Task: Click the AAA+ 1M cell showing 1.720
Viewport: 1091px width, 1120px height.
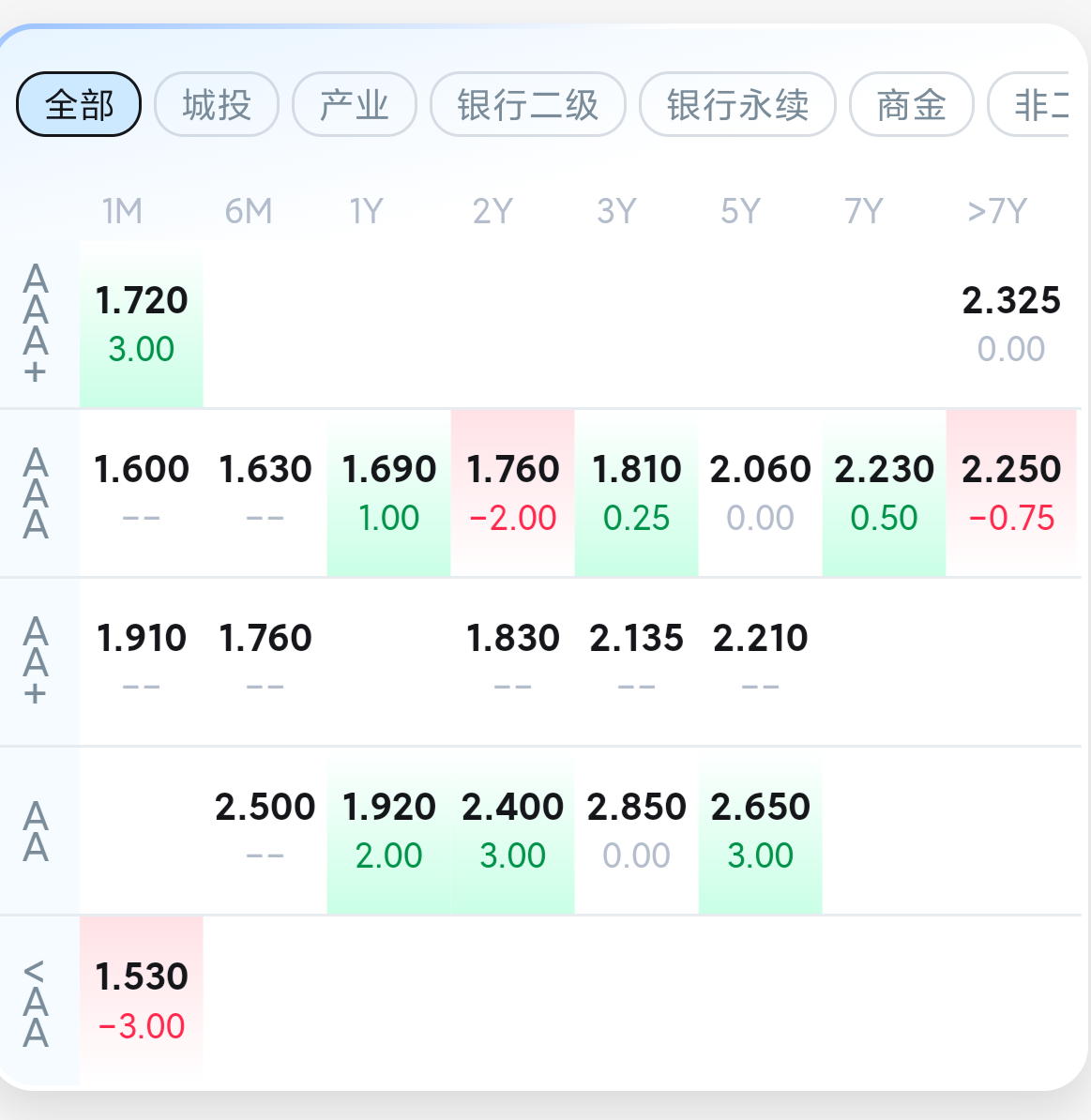Action: 142,325
